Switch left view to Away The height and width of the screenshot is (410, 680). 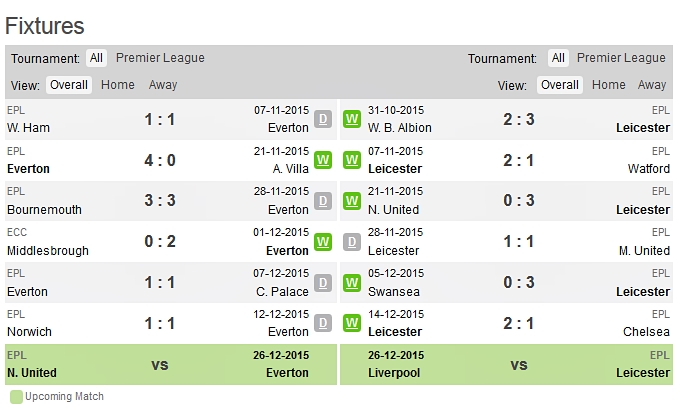(163, 85)
